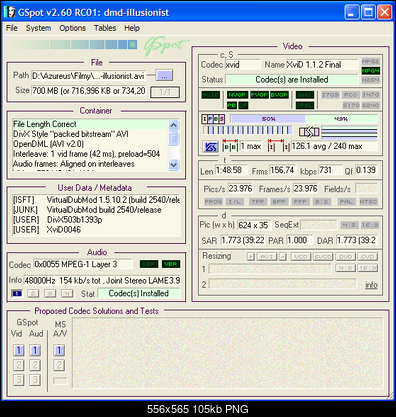396x417 pixels.
Task: Click the 16:9 indicator next to SeqExt
Action: (370, 225)
